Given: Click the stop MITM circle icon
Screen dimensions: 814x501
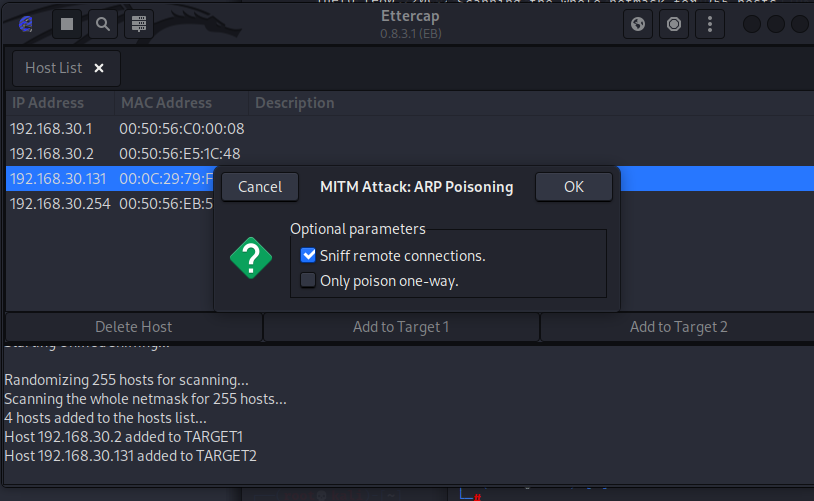Looking at the screenshot, I should pos(674,24).
